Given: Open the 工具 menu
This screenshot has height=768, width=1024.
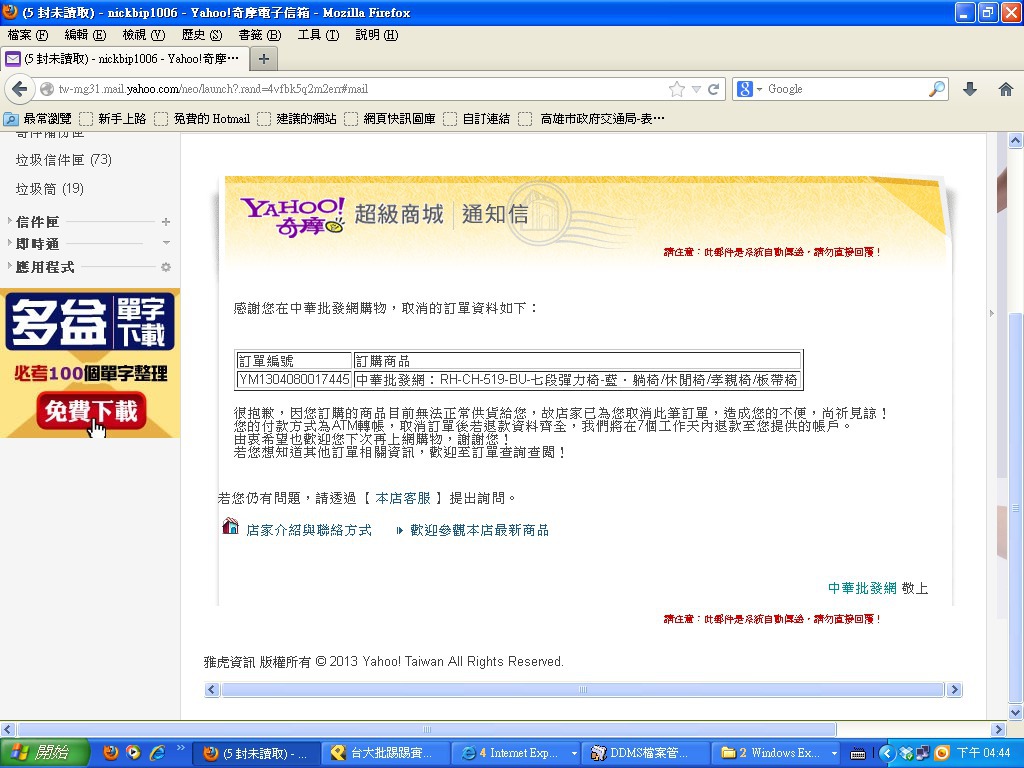Looking at the screenshot, I should point(318,35).
